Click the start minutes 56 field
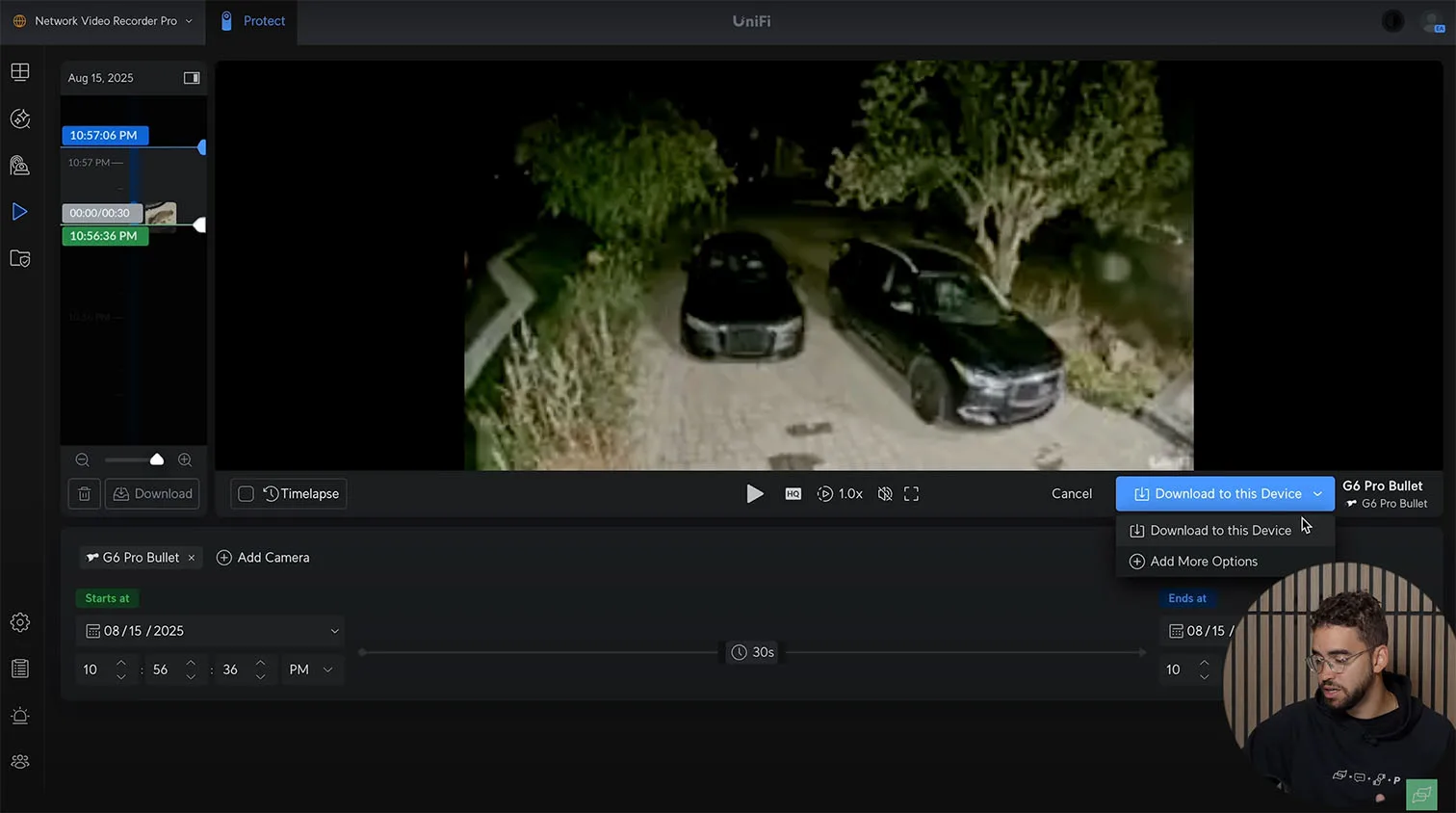 coord(161,669)
